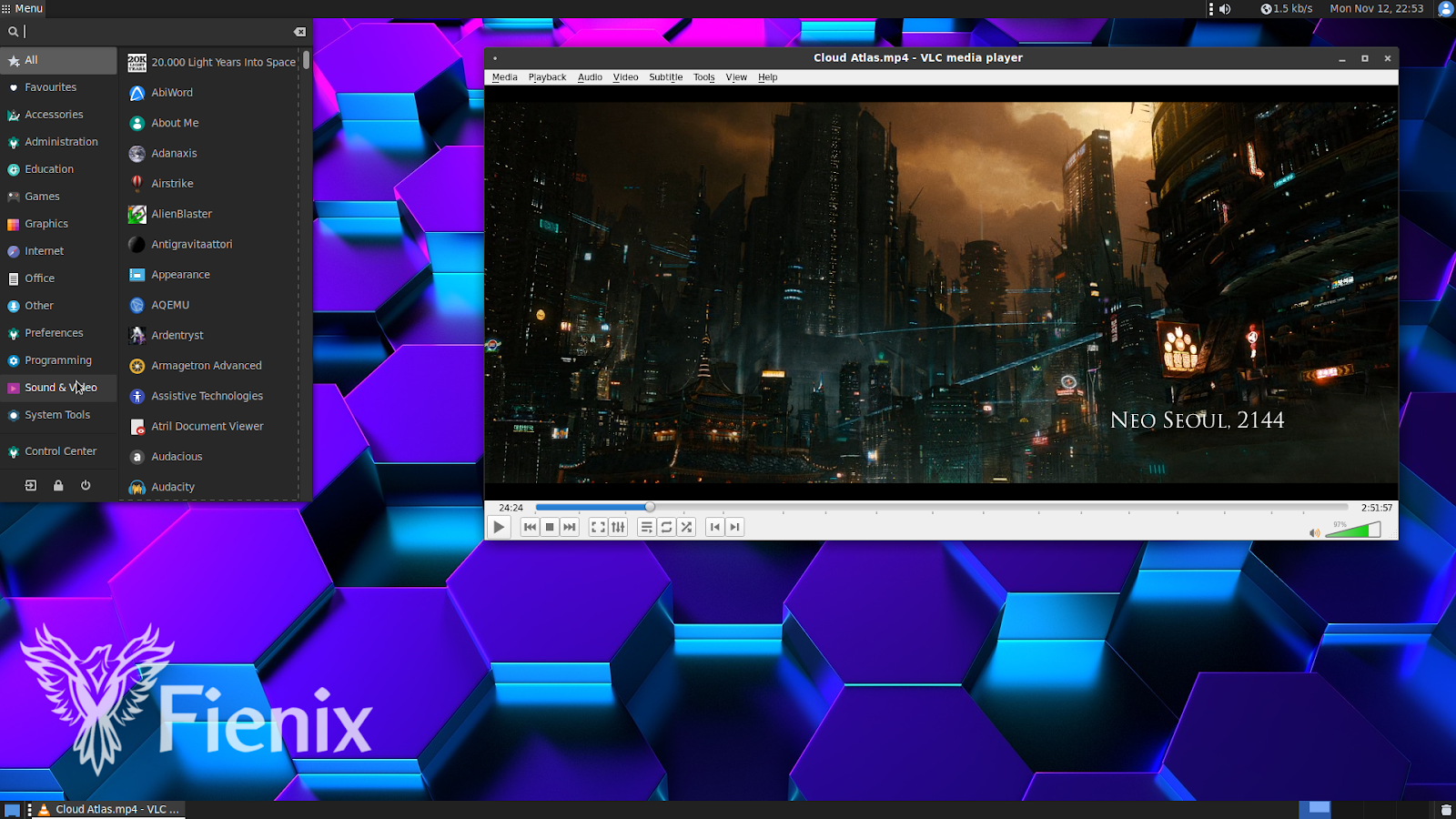Screen dimensions: 1456x819
Task: Jump back to the previous media item
Action: 530,527
